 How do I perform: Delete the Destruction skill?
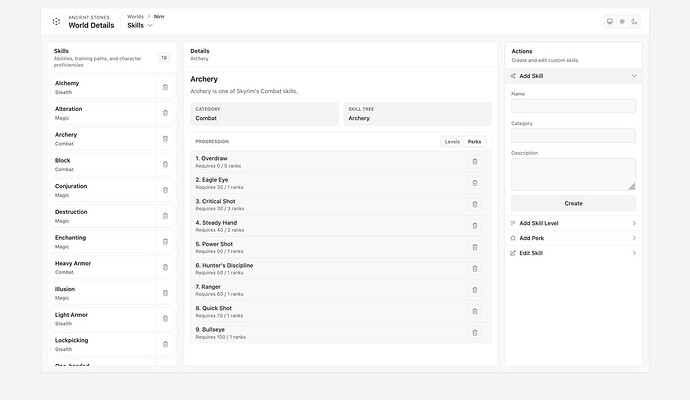(165, 216)
